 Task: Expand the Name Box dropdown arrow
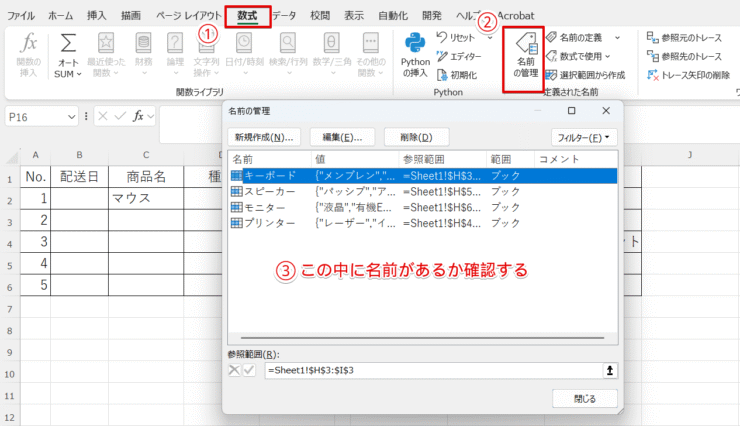pyautogui.click(x=71, y=117)
